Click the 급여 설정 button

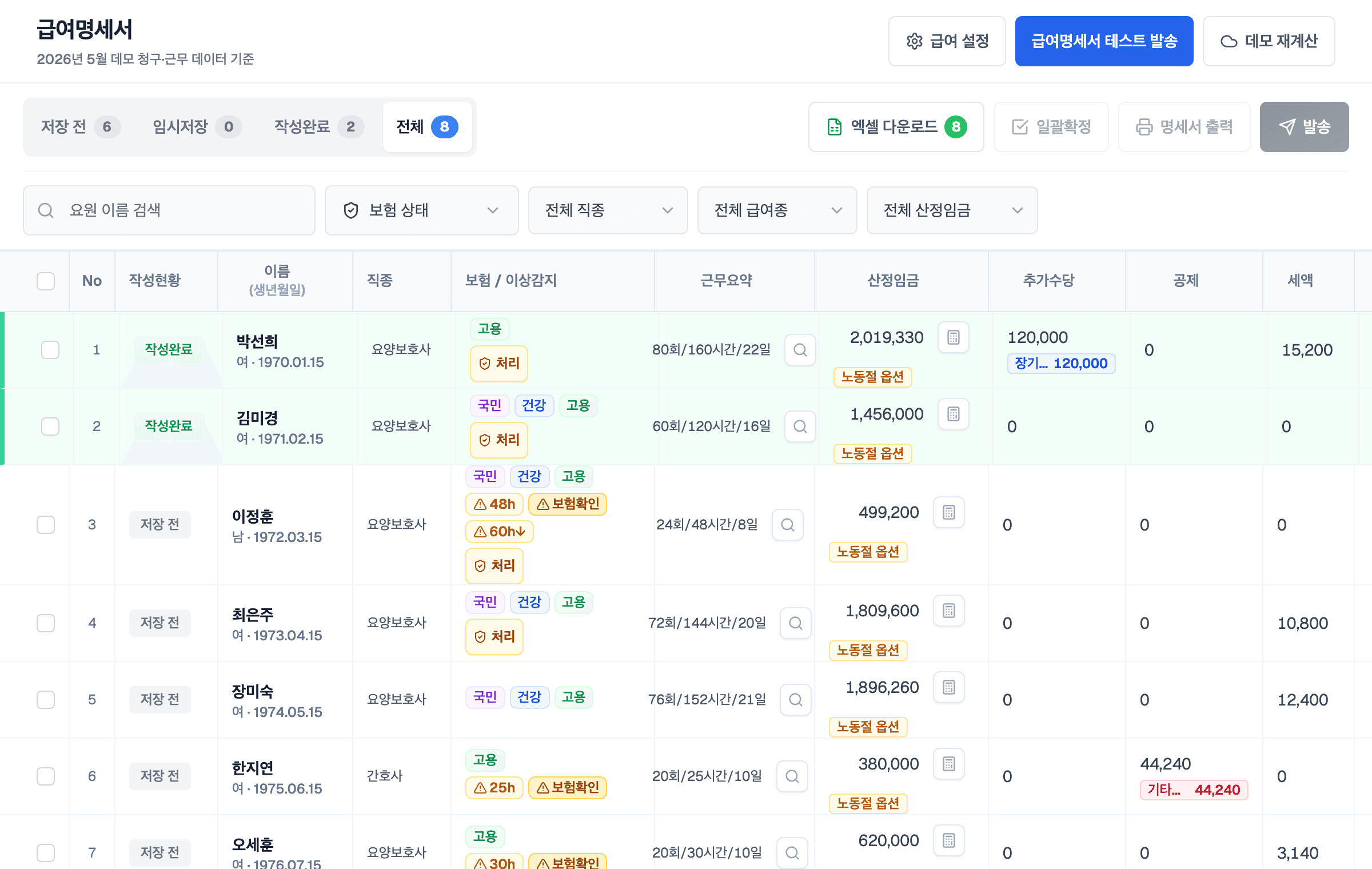pyautogui.click(x=947, y=41)
